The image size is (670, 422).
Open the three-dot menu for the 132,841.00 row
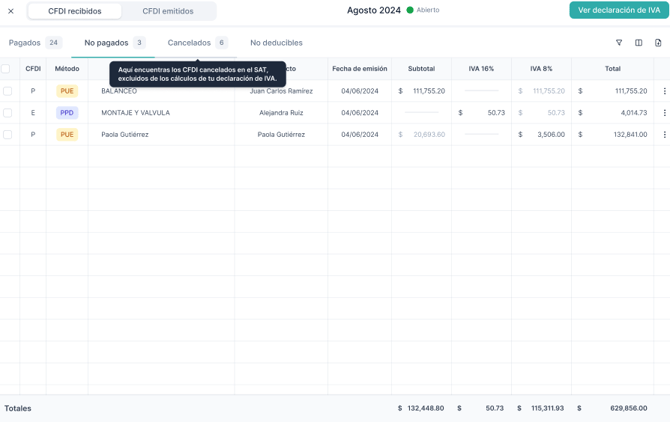[x=664, y=134]
